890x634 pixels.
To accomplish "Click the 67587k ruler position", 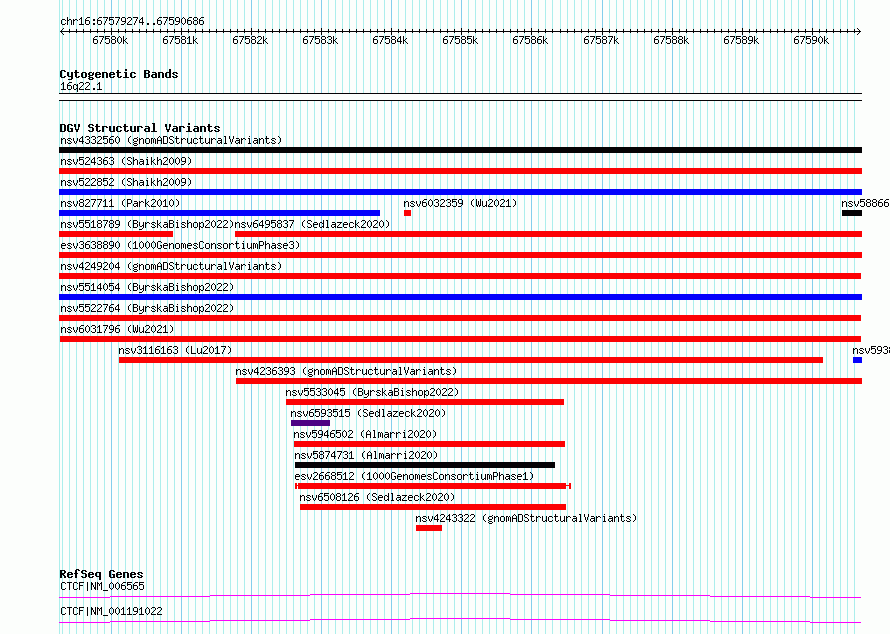I will (601, 40).
